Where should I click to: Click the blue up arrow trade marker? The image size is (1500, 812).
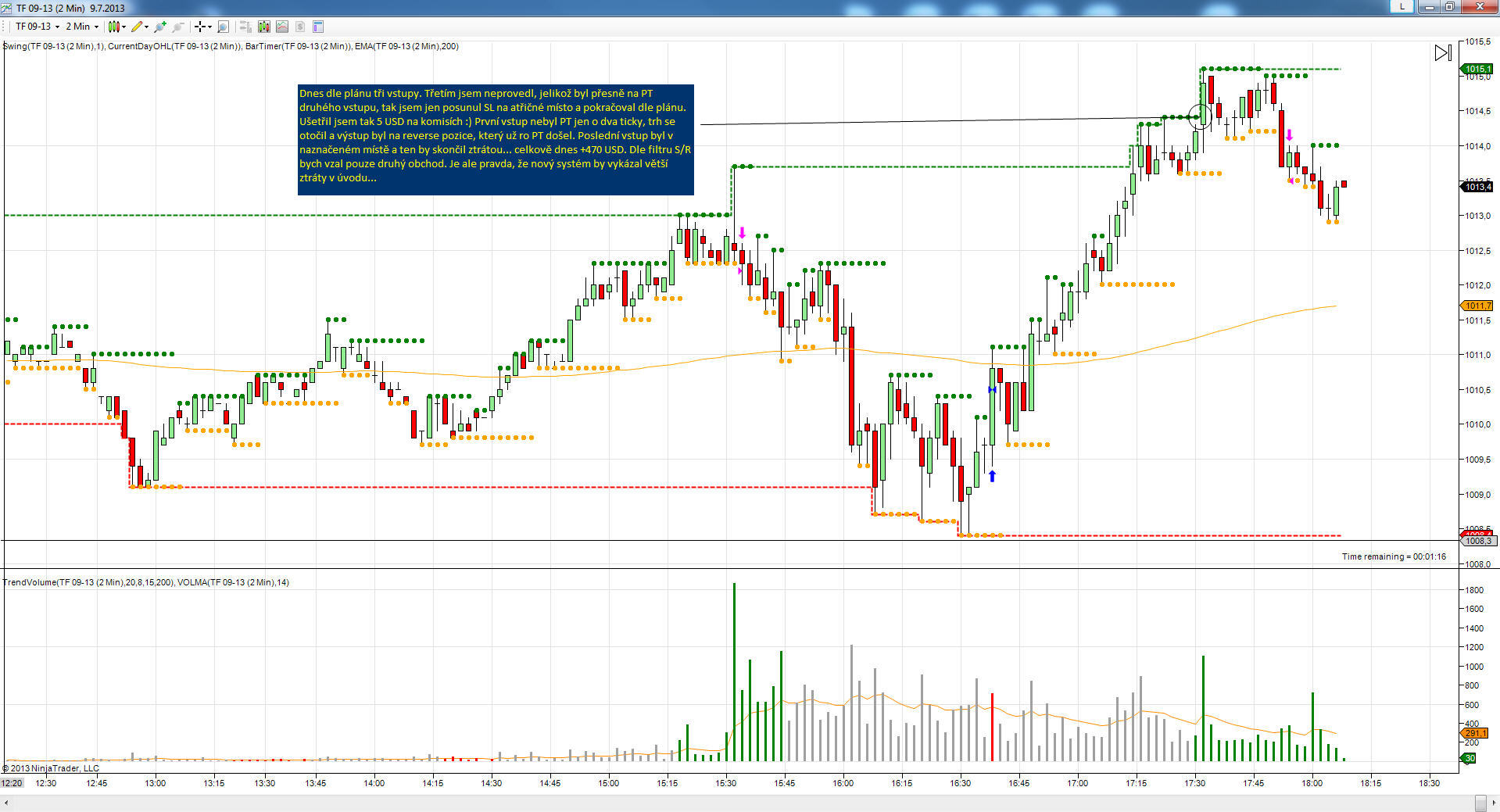[x=992, y=475]
